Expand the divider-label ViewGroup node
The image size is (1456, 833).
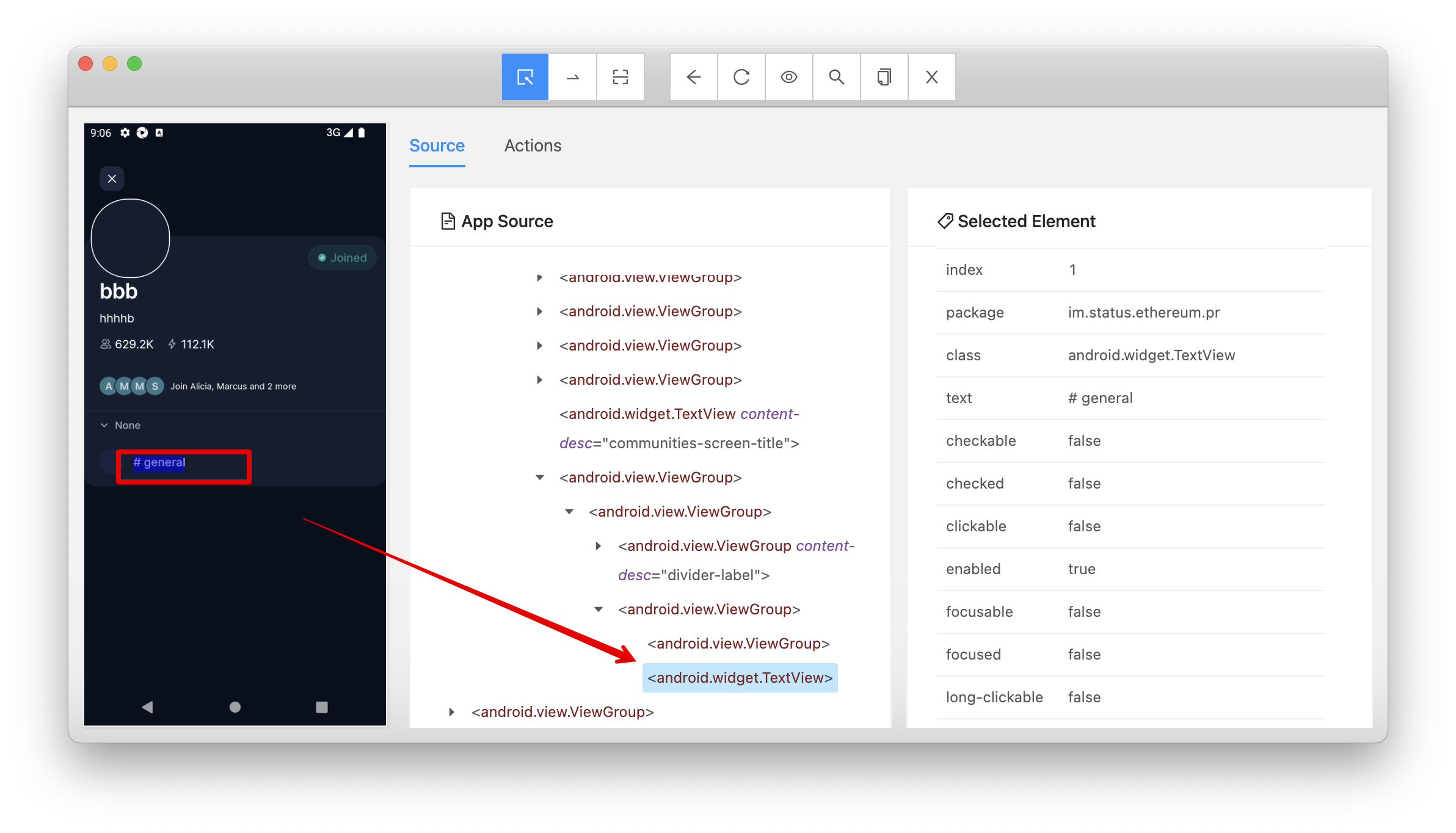[x=599, y=546]
